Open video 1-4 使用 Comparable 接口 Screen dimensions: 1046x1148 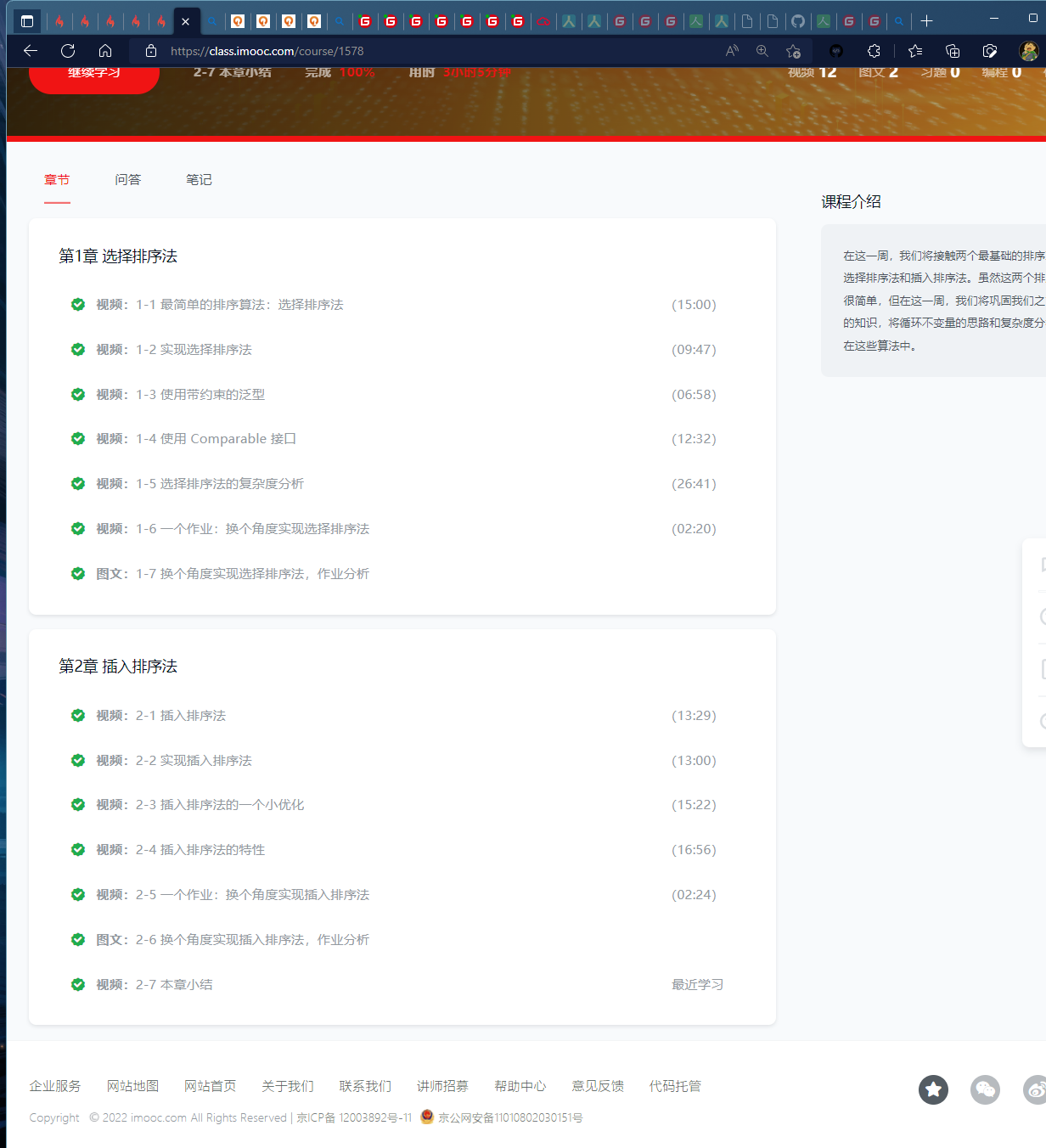196,439
